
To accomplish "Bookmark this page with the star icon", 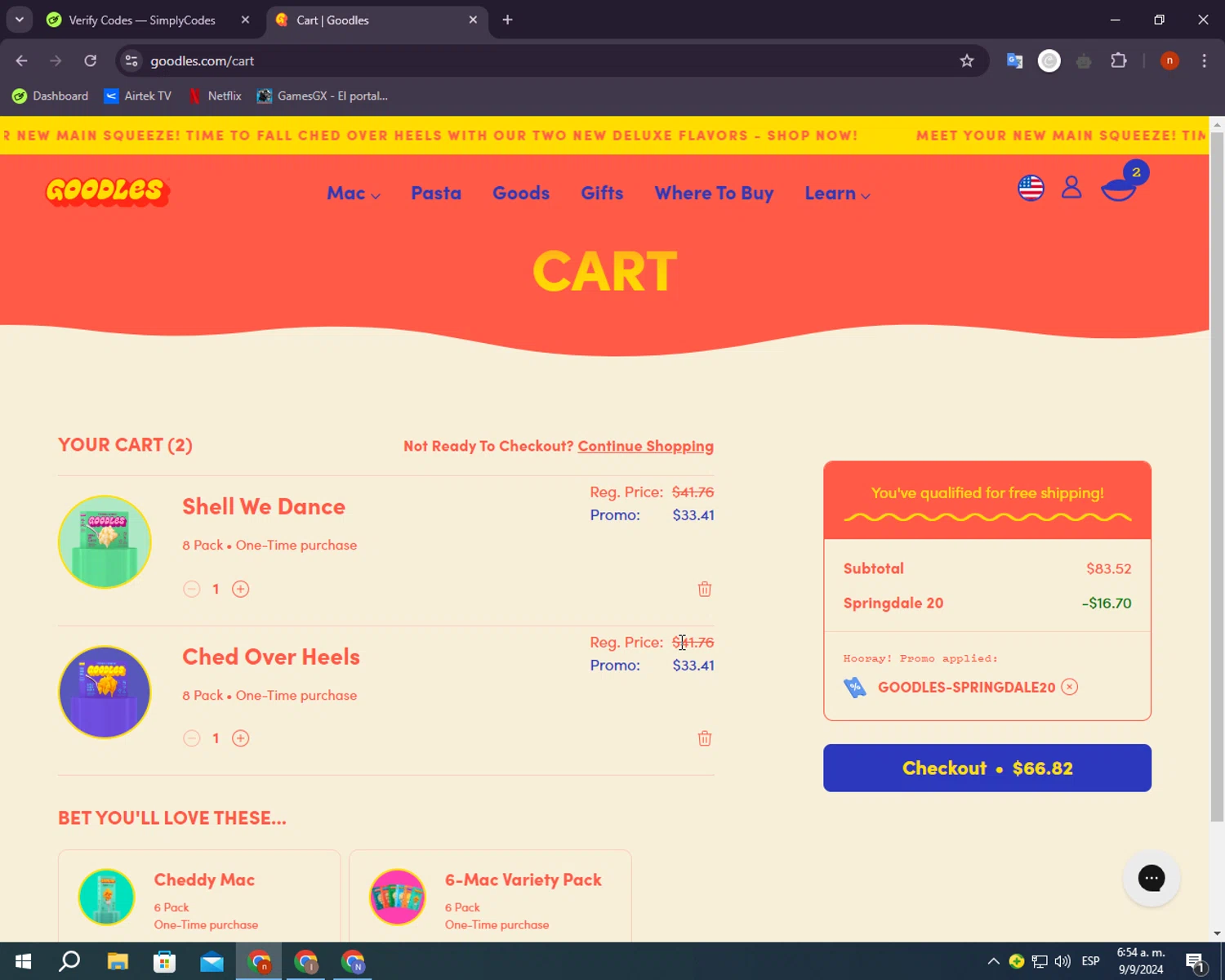I will [x=967, y=61].
